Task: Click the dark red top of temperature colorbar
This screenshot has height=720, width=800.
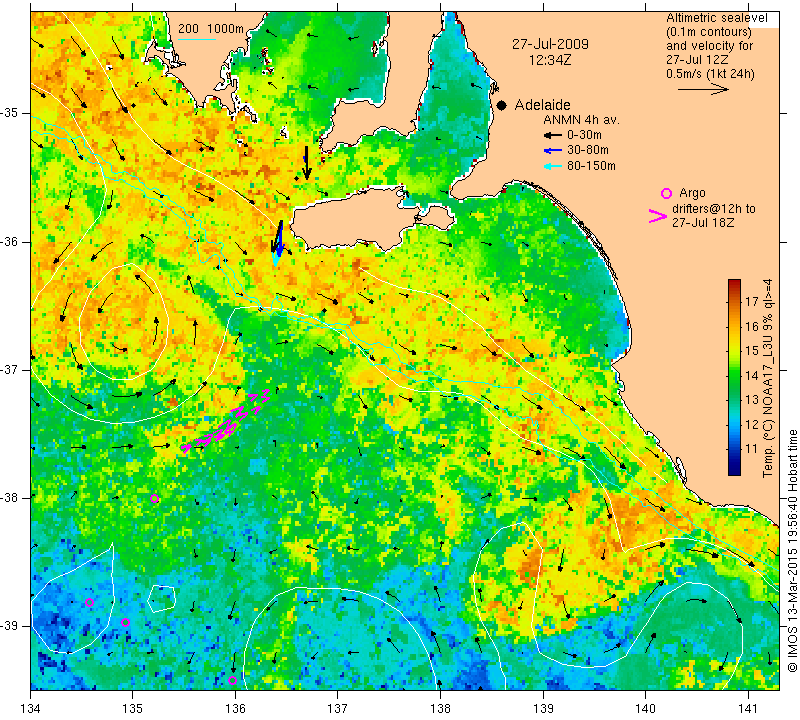Action: point(734,283)
